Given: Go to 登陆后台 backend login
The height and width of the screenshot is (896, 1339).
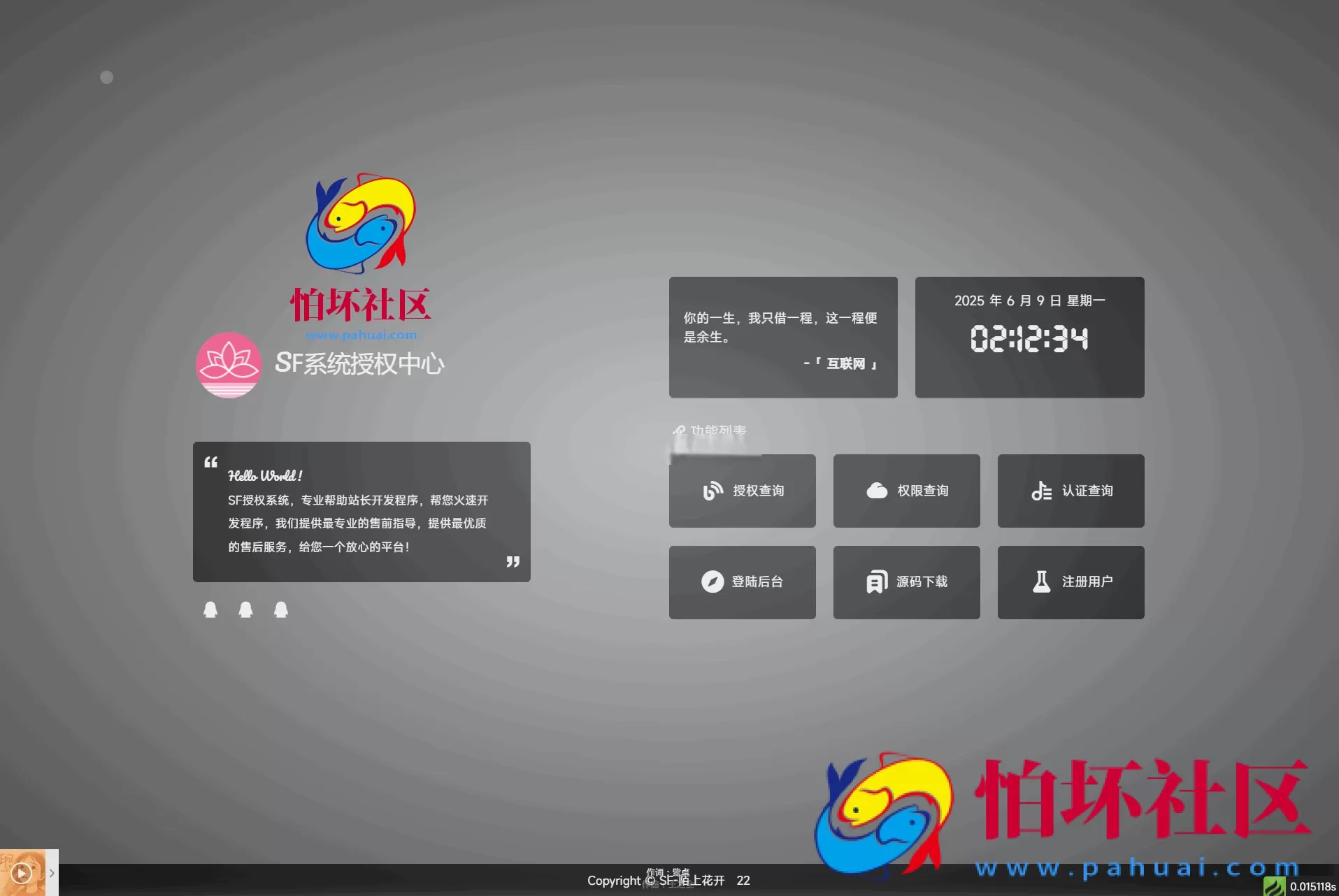Looking at the screenshot, I should point(742,582).
